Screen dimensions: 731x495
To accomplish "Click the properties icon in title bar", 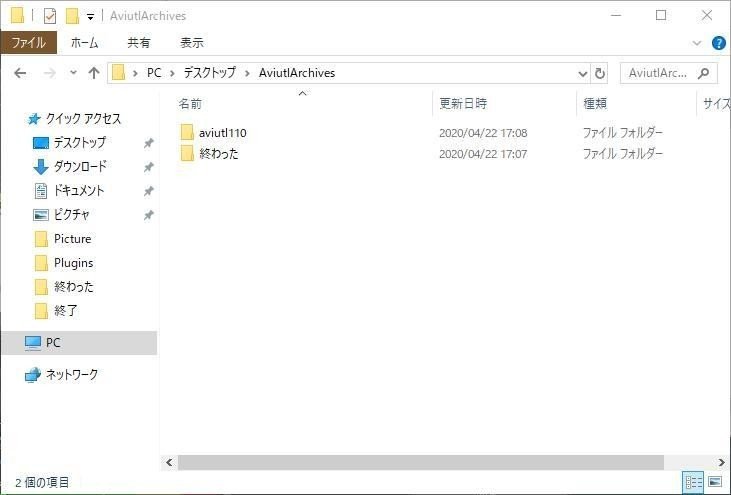I will tap(50, 16).
